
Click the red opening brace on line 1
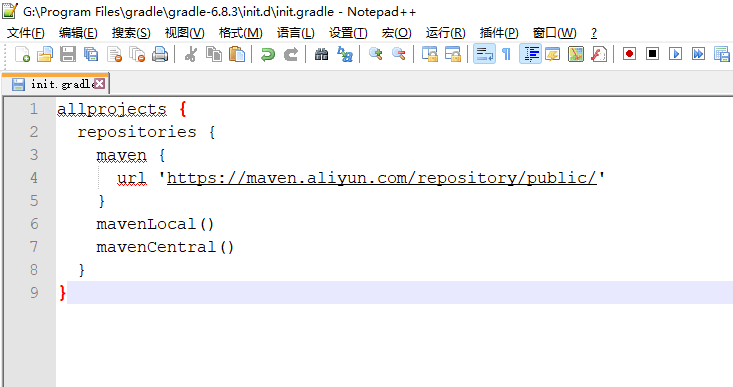tap(183, 109)
